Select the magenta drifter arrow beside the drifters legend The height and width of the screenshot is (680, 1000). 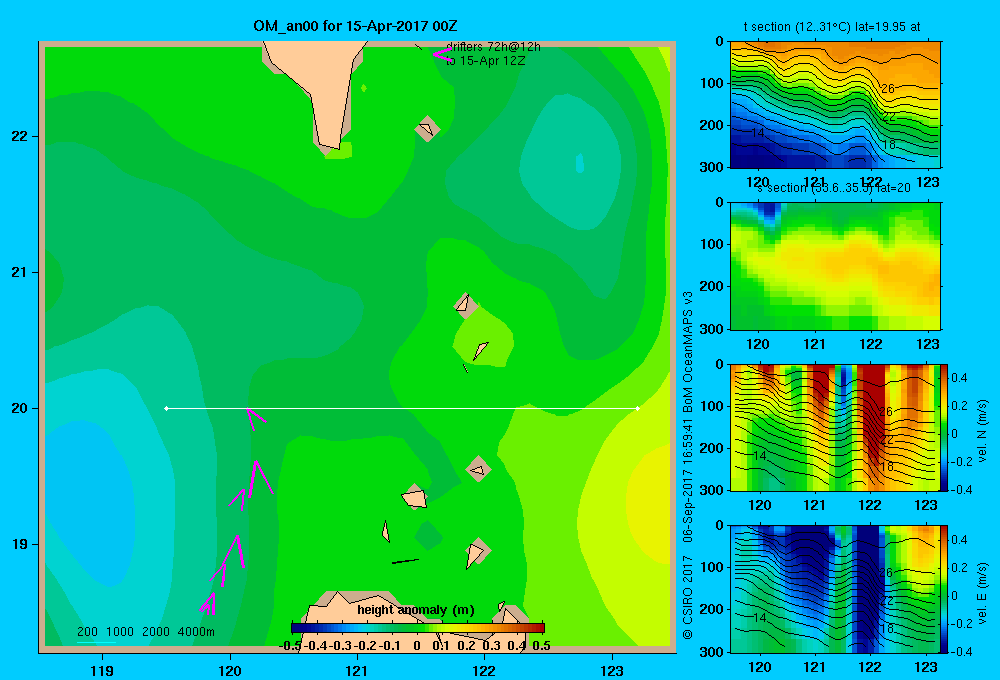click(x=442, y=54)
